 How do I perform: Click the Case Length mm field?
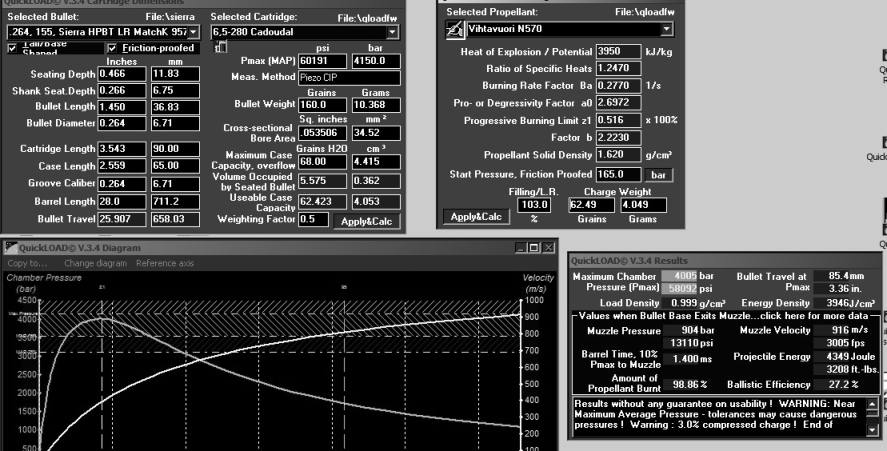click(x=175, y=166)
